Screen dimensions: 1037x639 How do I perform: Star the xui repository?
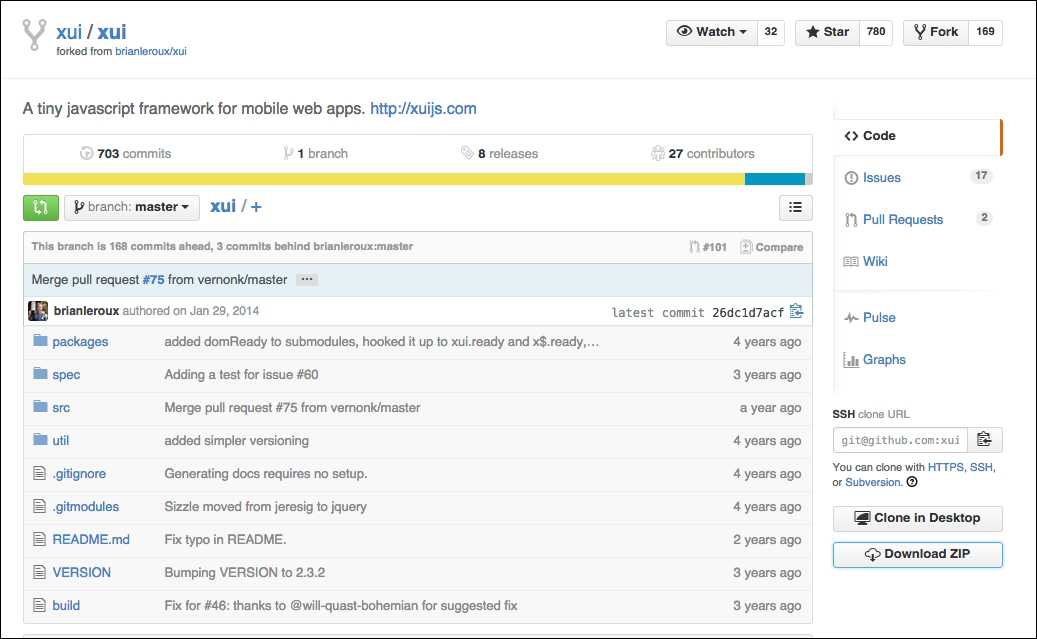coord(827,32)
